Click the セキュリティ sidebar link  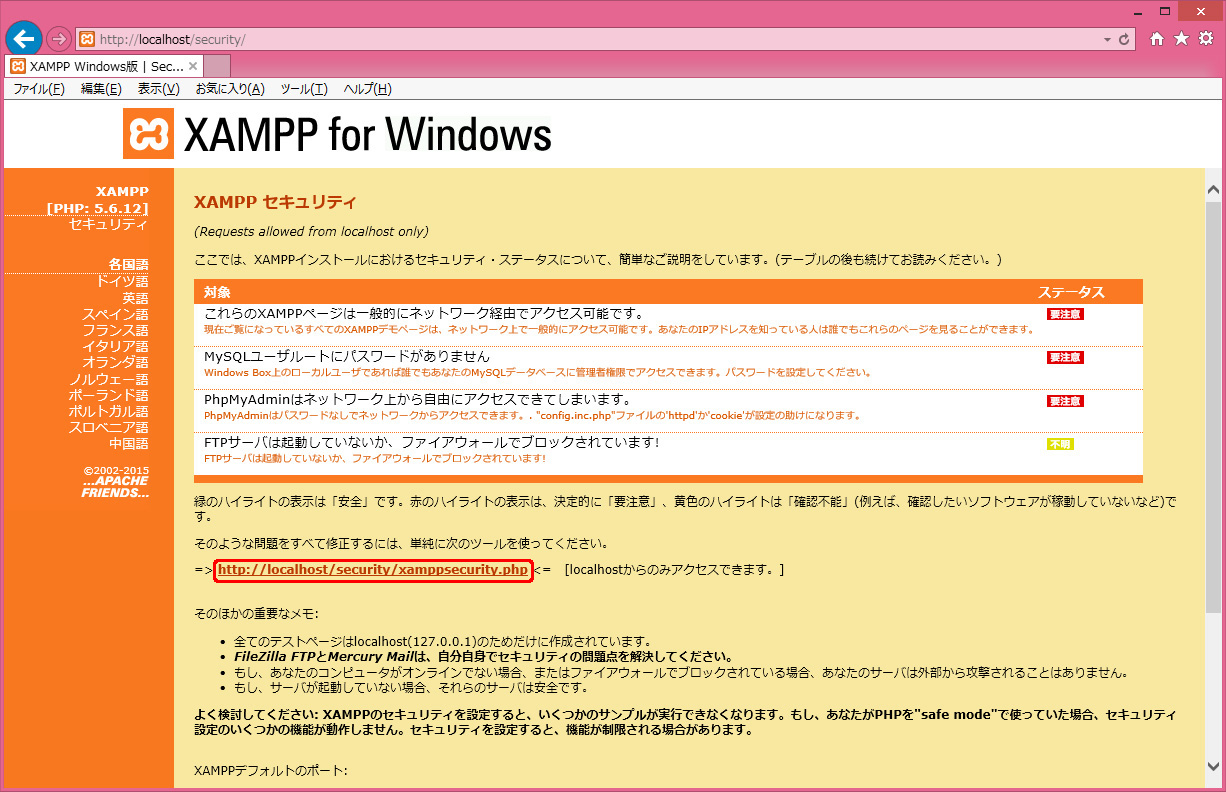pos(108,224)
